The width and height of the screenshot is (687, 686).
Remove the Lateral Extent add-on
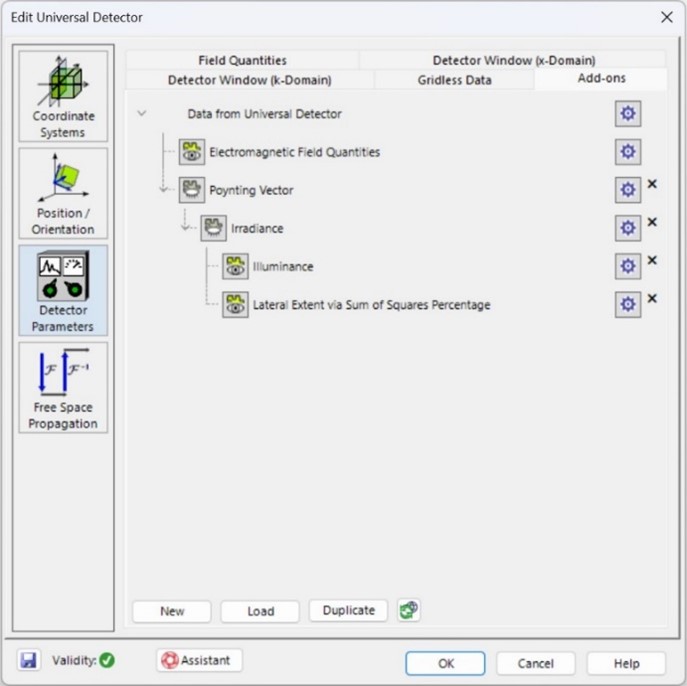[x=652, y=298]
